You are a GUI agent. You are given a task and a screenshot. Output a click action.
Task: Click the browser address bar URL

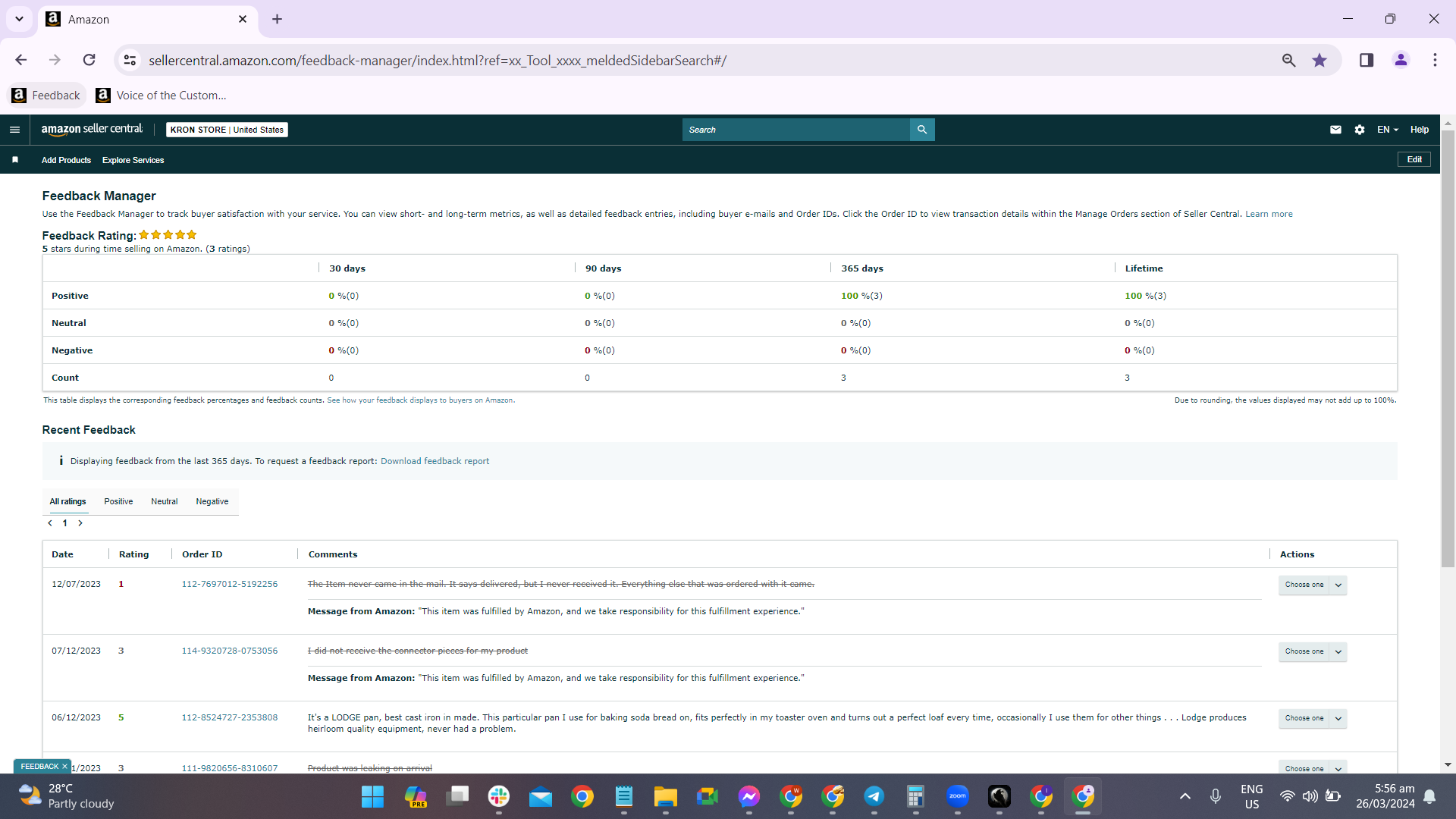438,60
